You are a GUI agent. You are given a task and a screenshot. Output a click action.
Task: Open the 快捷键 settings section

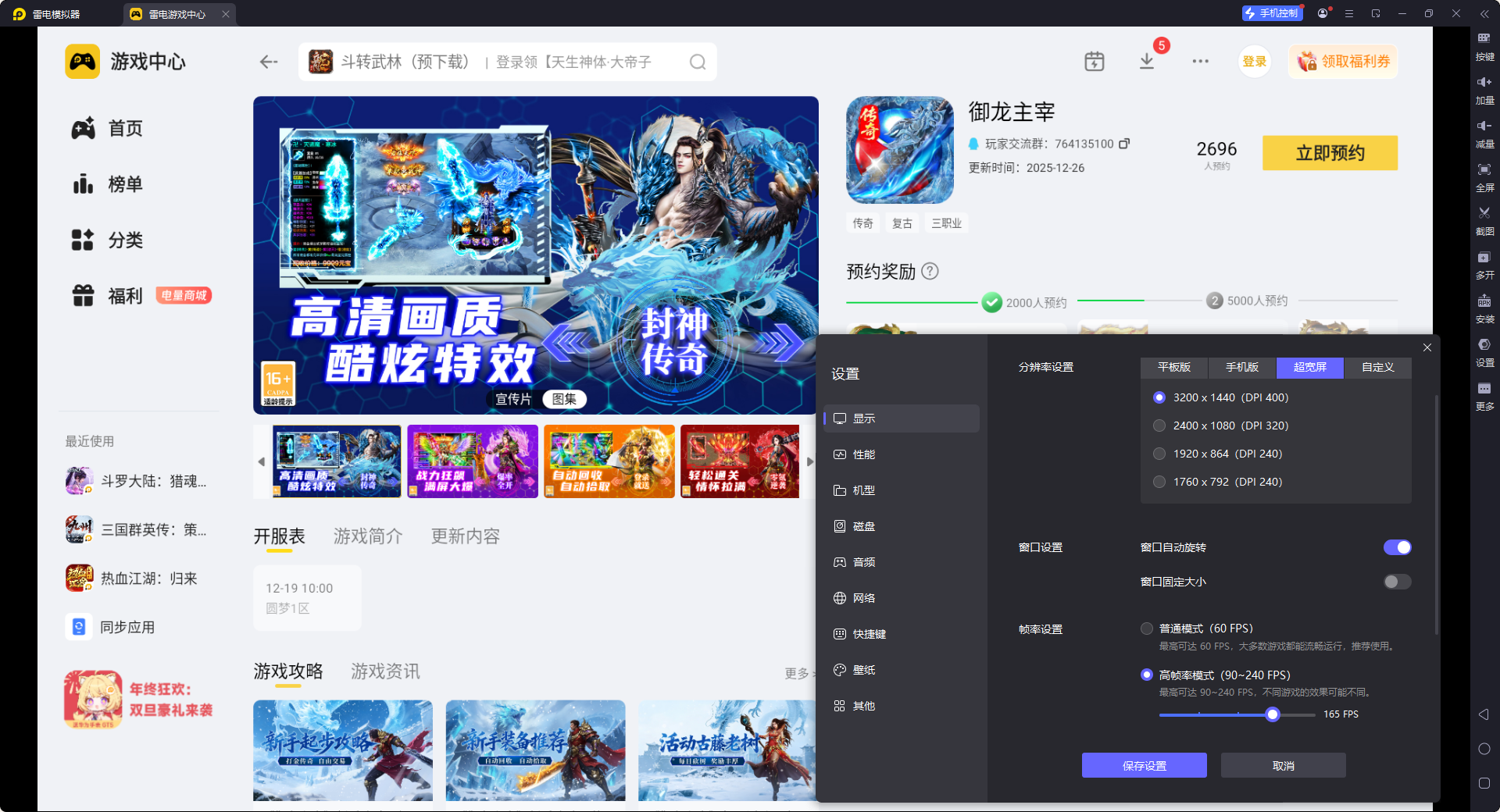(x=902, y=634)
